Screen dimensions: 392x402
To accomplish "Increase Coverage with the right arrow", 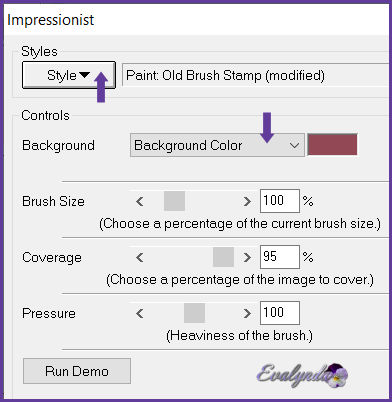I will 247,257.
